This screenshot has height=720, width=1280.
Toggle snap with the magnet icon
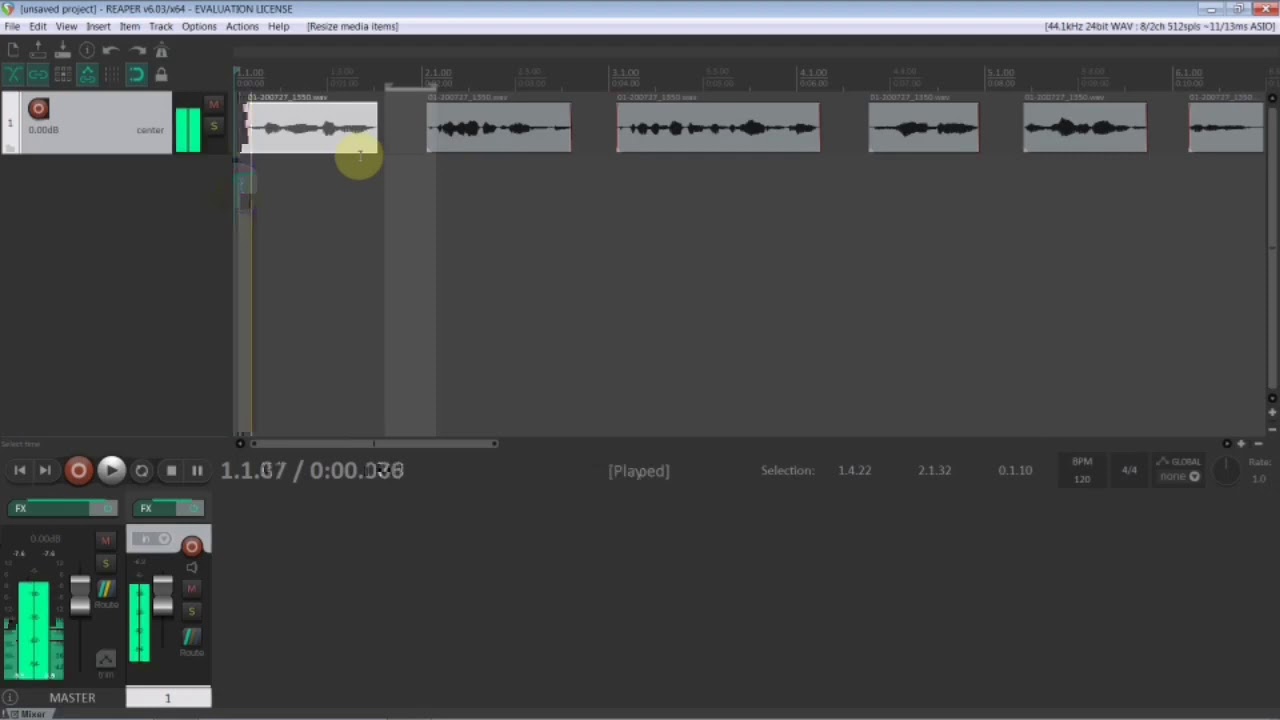click(137, 75)
